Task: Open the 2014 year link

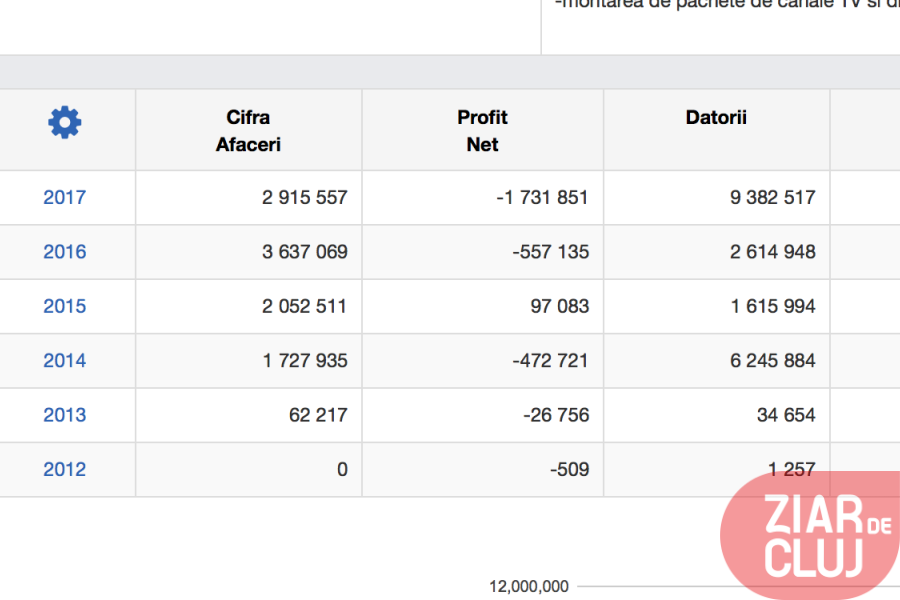Action: 65,361
